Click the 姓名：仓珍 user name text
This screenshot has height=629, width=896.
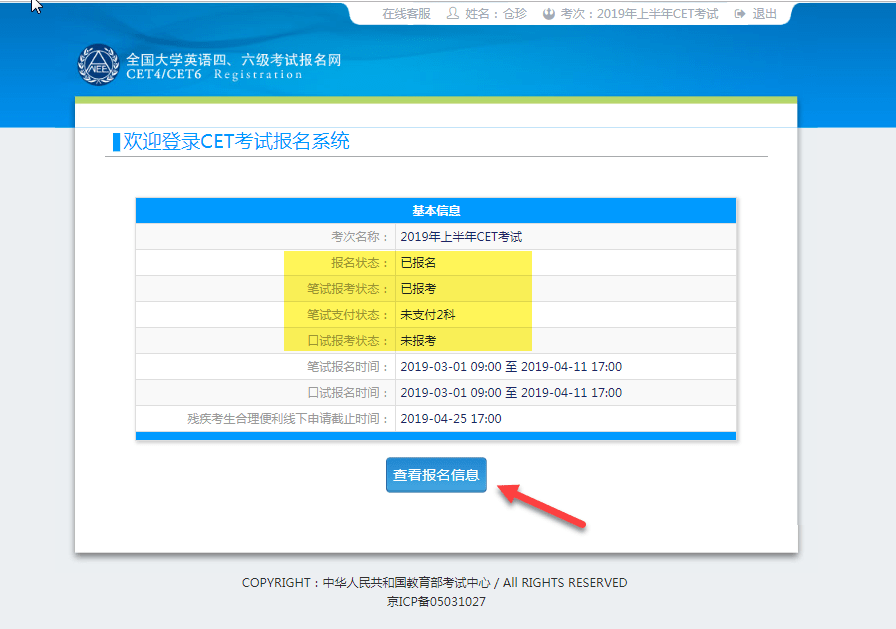[495, 13]
